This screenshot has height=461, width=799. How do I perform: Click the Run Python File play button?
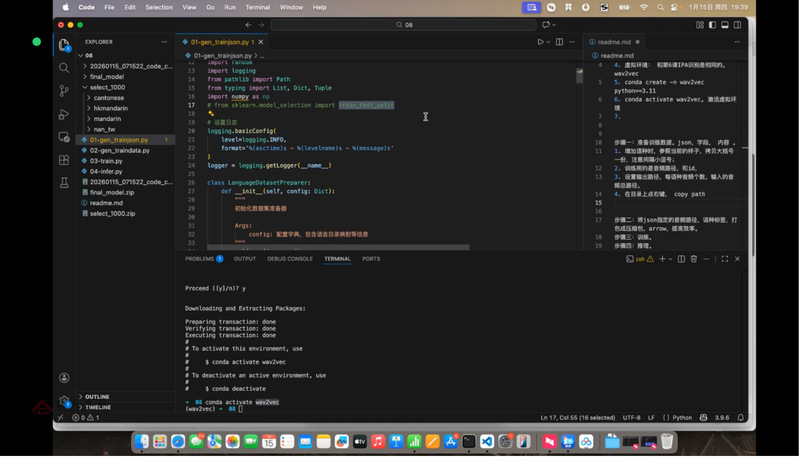[x=540, y=42]
